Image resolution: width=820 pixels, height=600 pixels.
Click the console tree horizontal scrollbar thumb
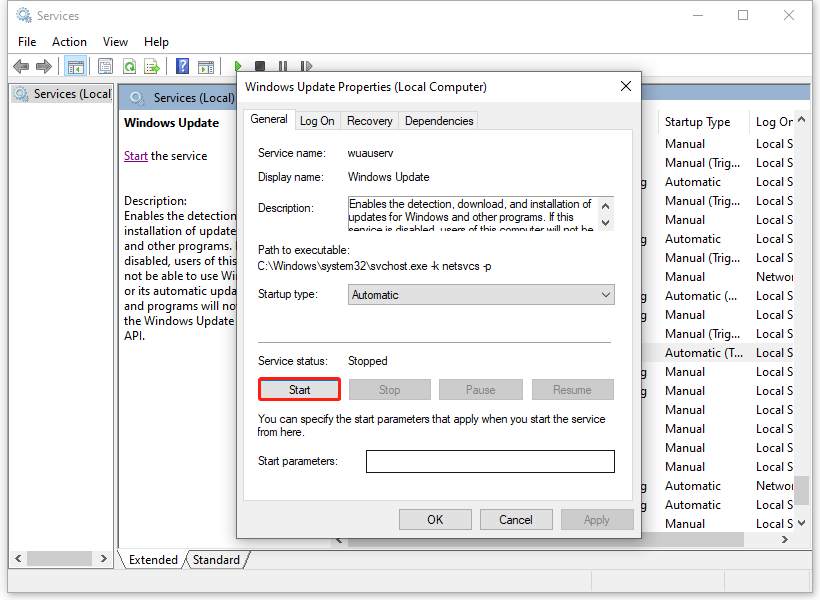[60, 558]
